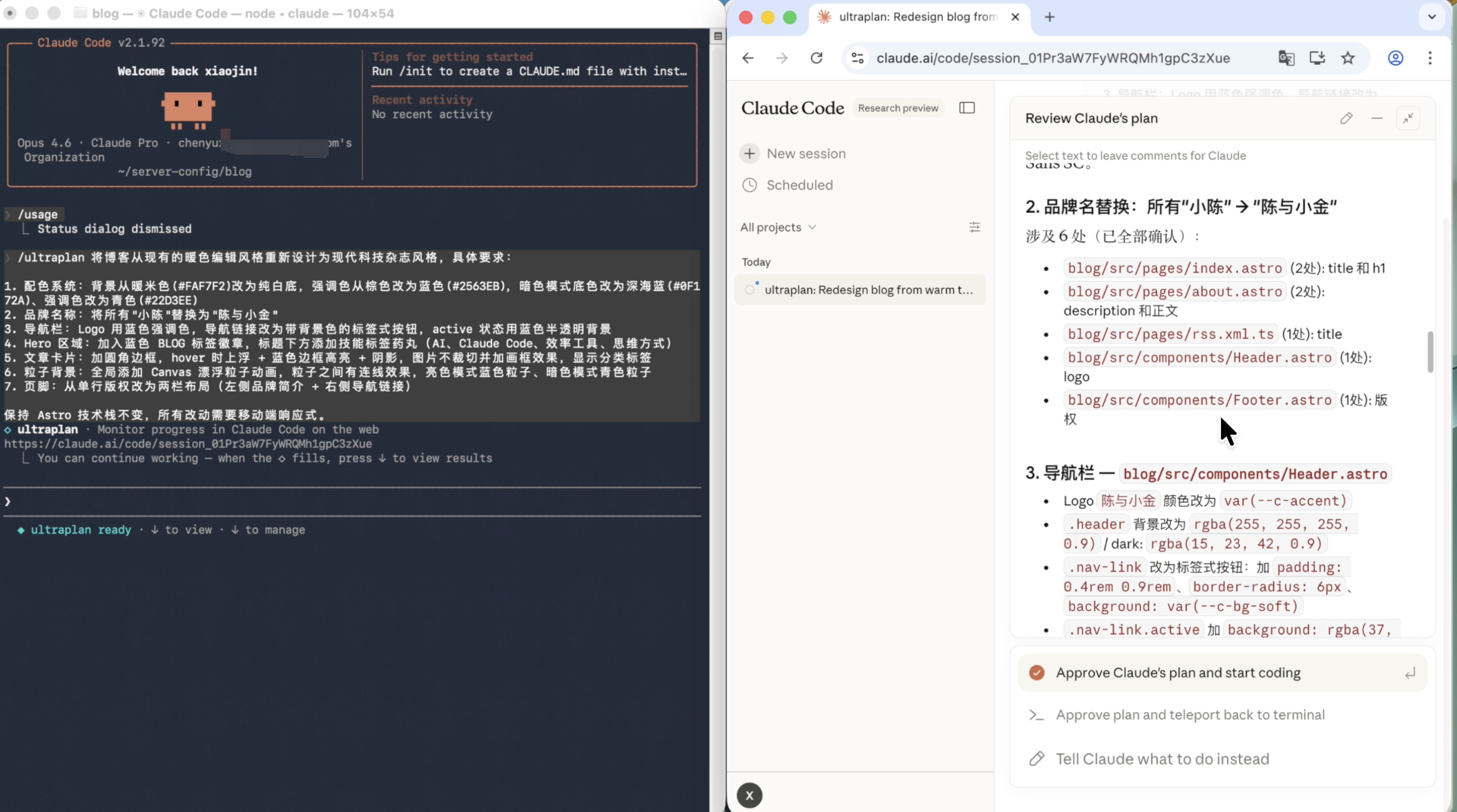Screen dimensions: 1457x812
Task: Click the terminal icon beside teleport option
Action: tap(1036, 715)
